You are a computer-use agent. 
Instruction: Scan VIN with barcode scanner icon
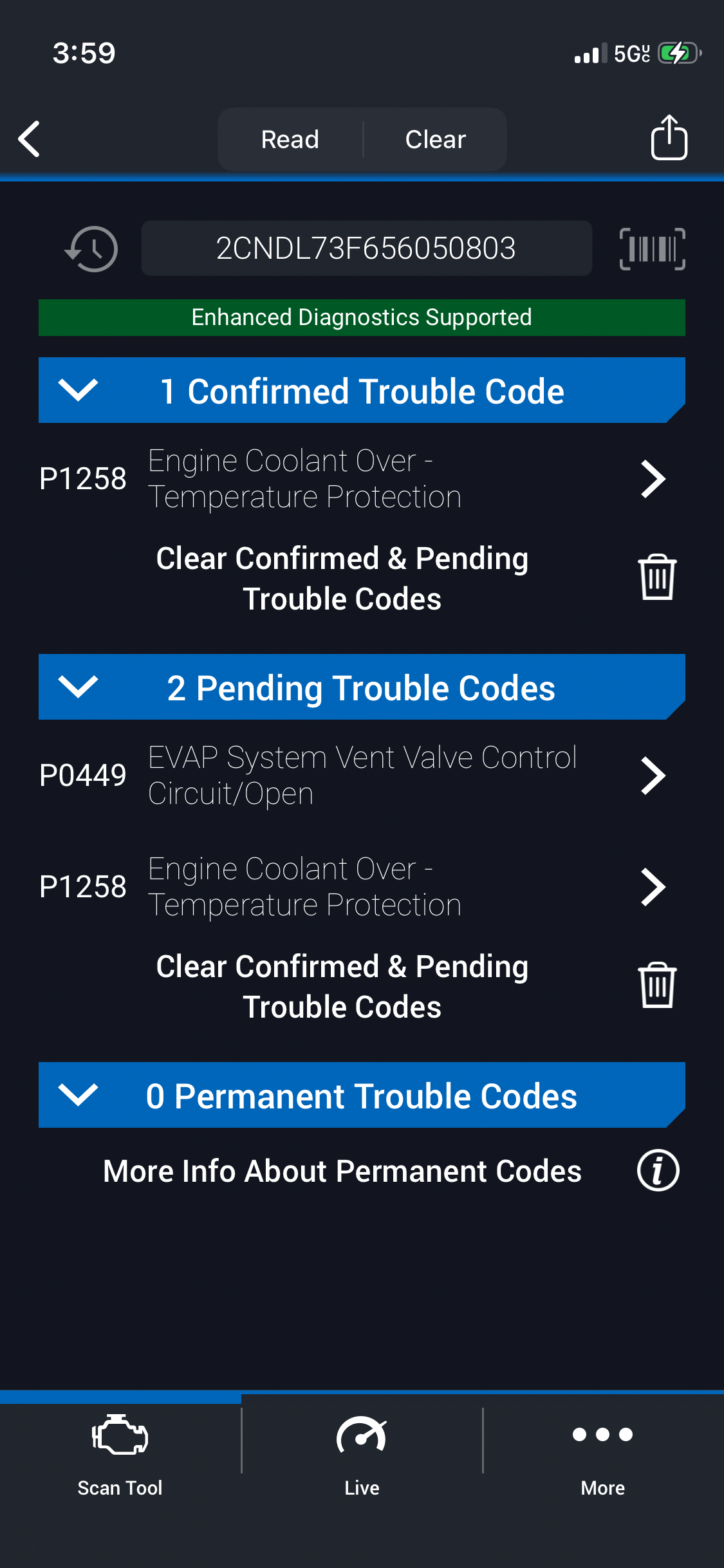pos(652,248)
